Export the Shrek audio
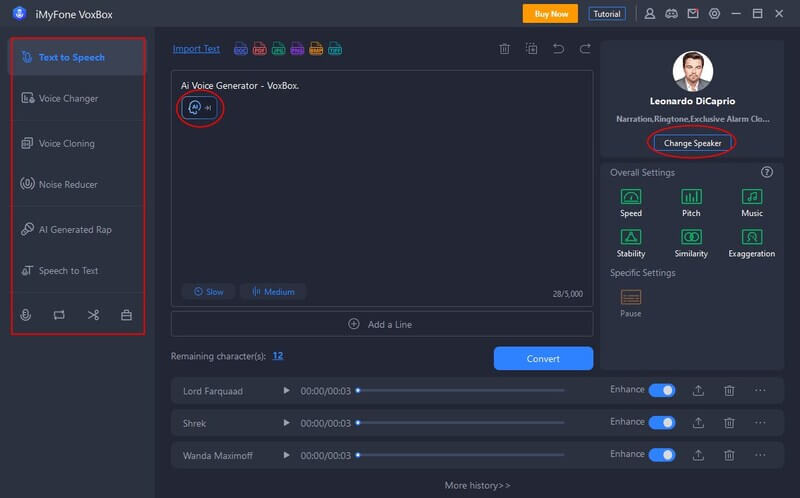Viewport: 800px width, 498px height. pos(698,423)
